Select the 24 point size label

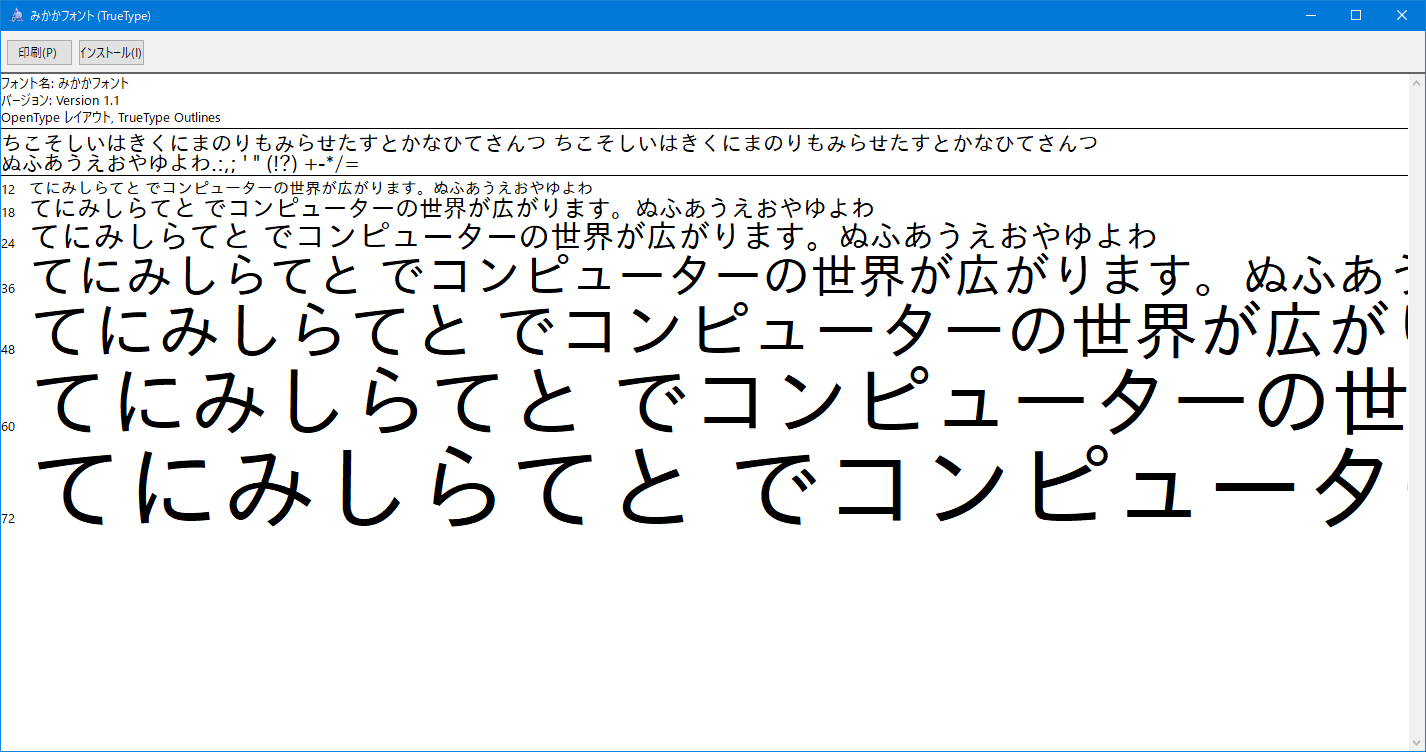8,243
